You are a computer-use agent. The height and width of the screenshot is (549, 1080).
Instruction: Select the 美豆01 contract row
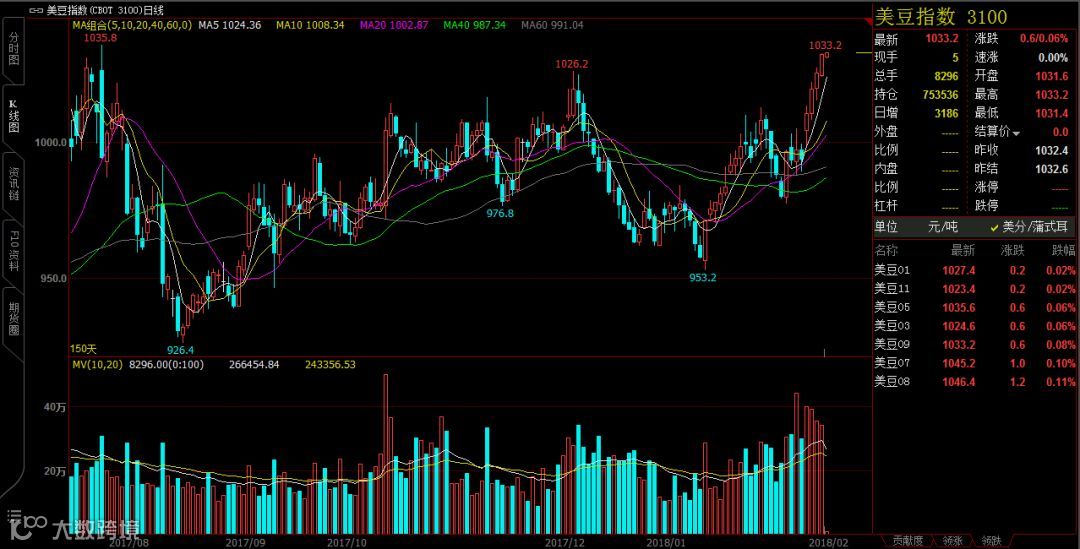[975, 271]
